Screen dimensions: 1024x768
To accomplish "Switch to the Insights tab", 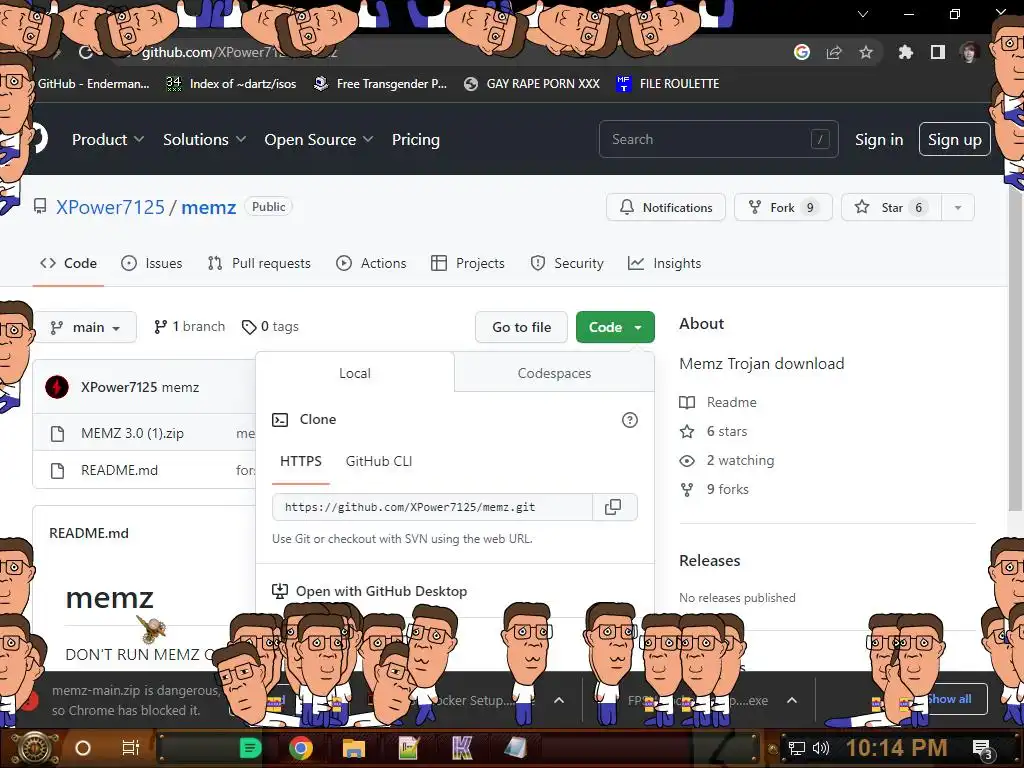I will (x=664, y=263).
